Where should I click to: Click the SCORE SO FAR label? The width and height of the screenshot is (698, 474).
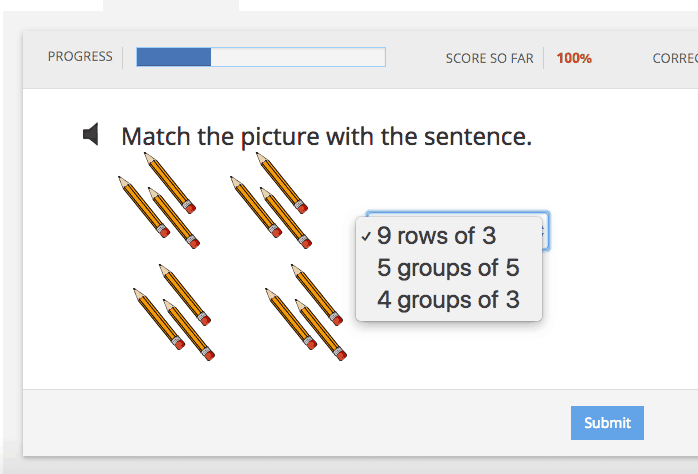pos(490,58)
